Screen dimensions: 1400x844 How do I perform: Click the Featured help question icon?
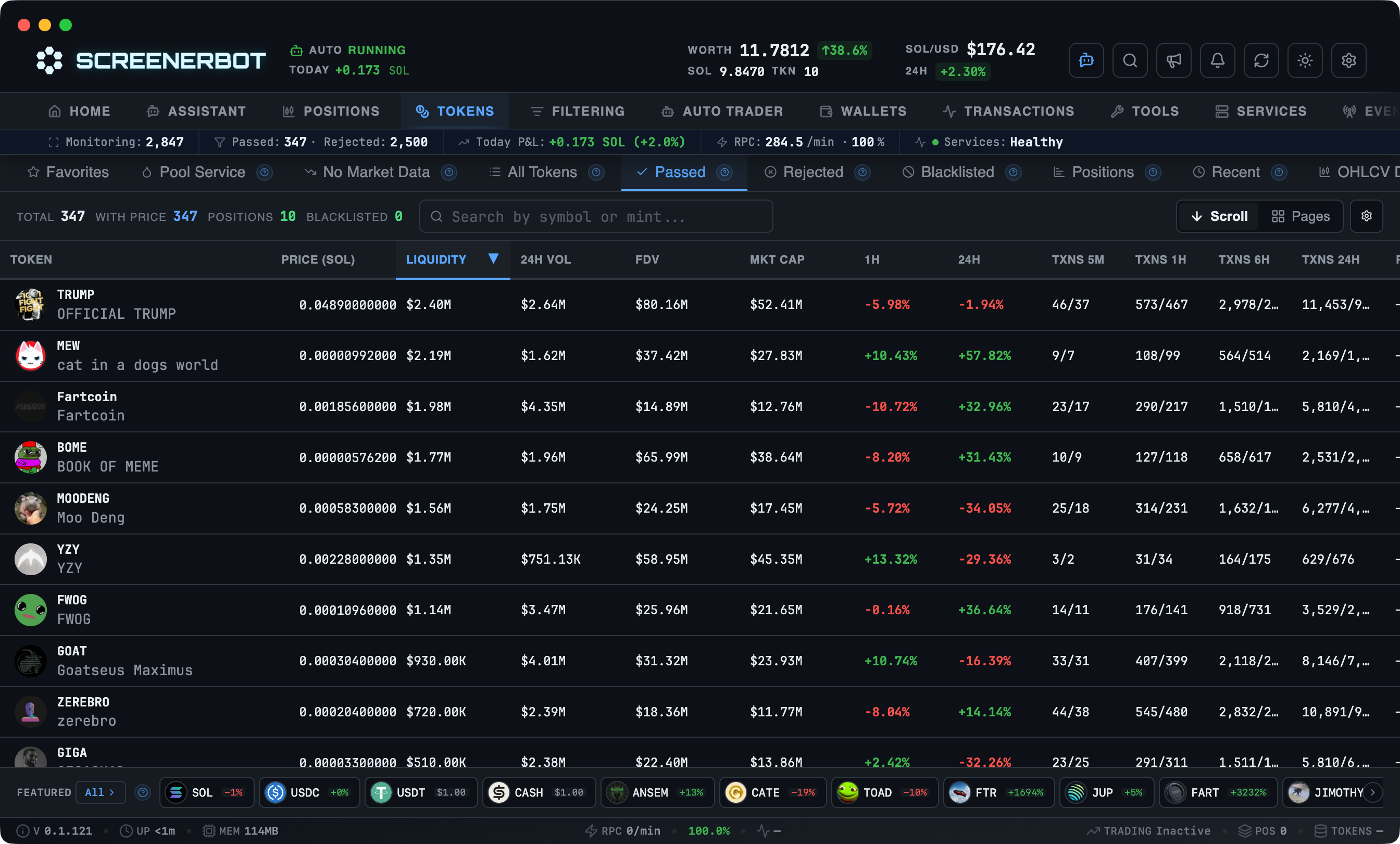[143, 792]
